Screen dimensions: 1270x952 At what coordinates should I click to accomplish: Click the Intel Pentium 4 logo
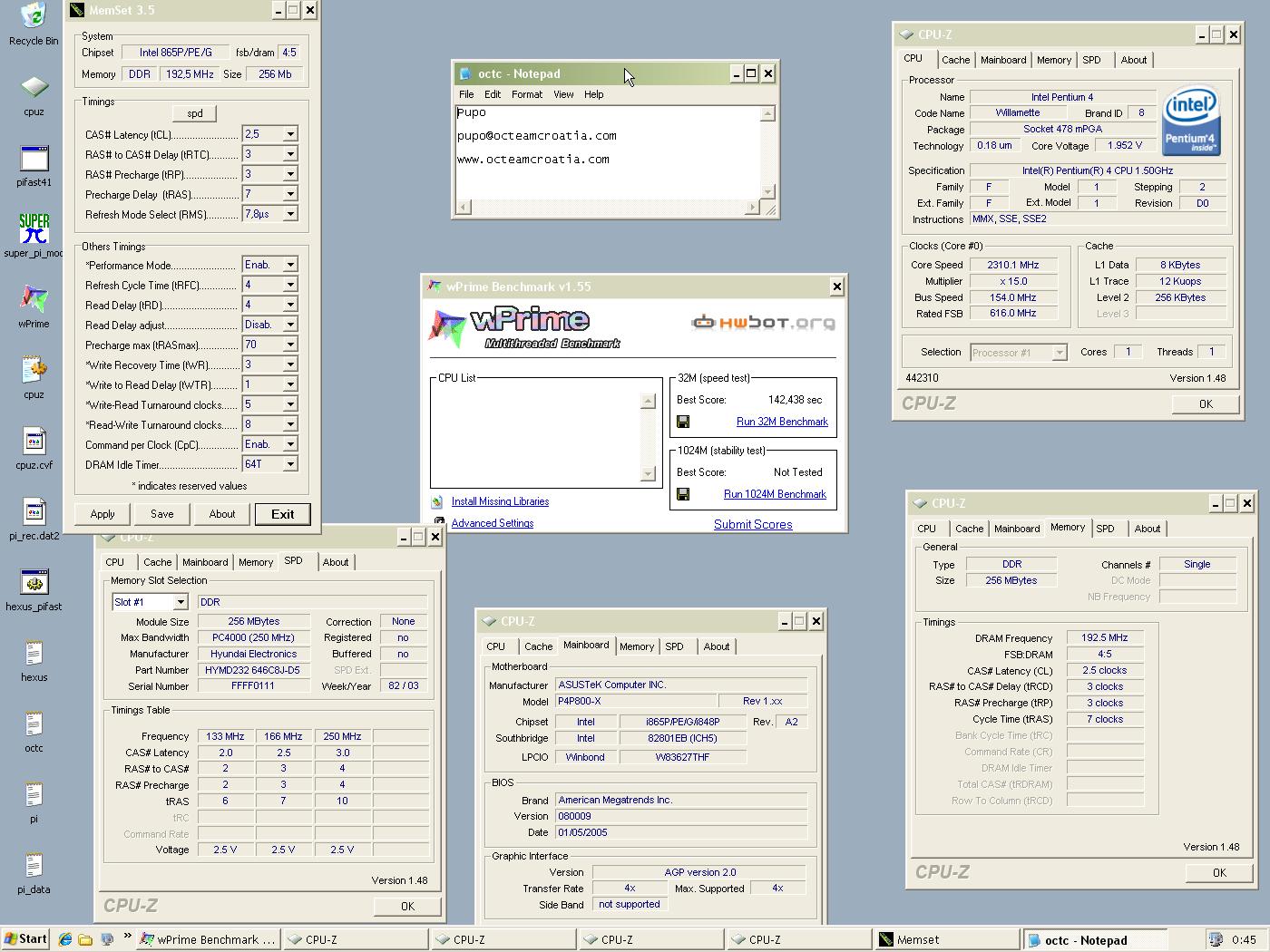1191,121
